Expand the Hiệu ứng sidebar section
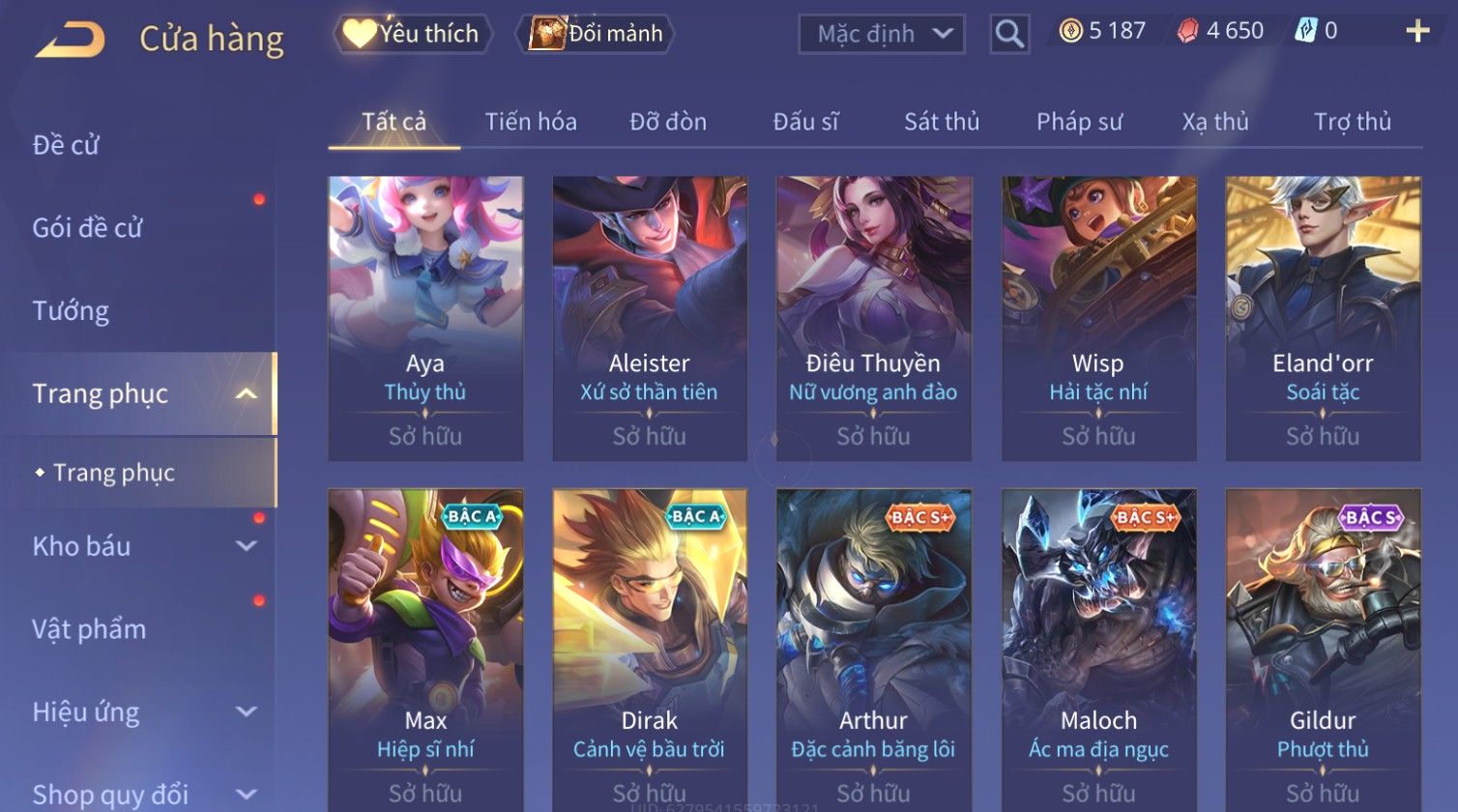The width and height of the screenshot is (1458, 812). 247,712
